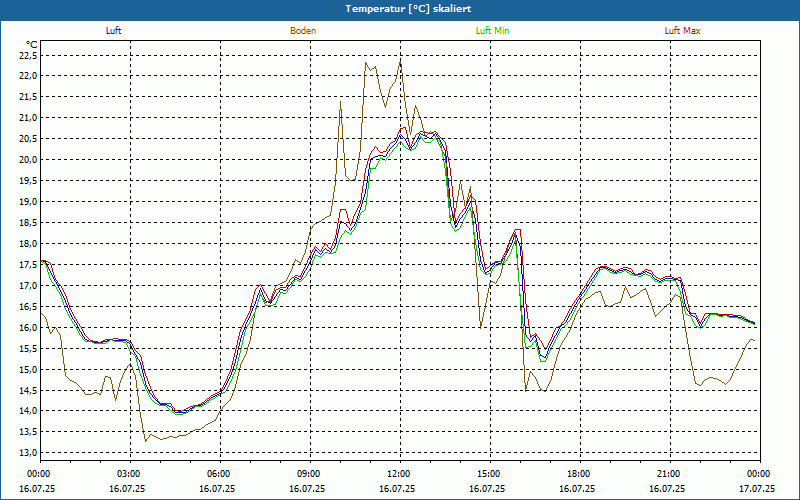Click the 14,5 y-axis value

click(x=28, y=390)
